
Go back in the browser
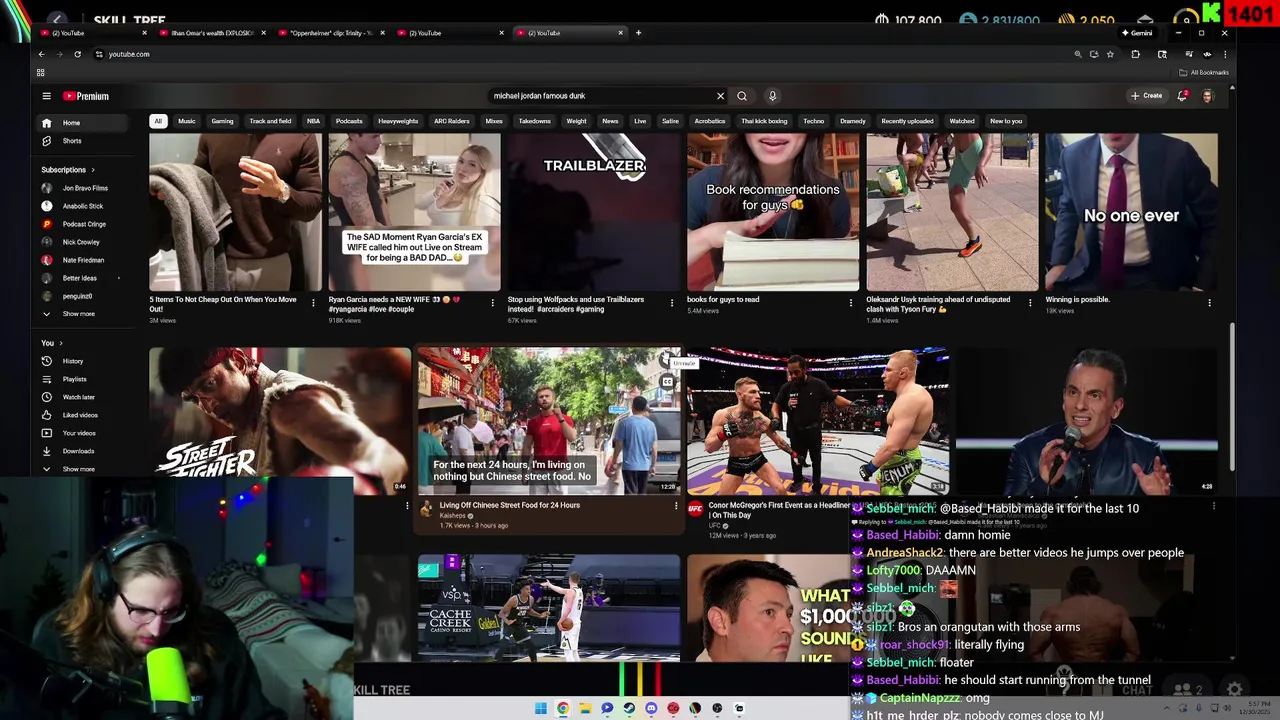point(41,54)
